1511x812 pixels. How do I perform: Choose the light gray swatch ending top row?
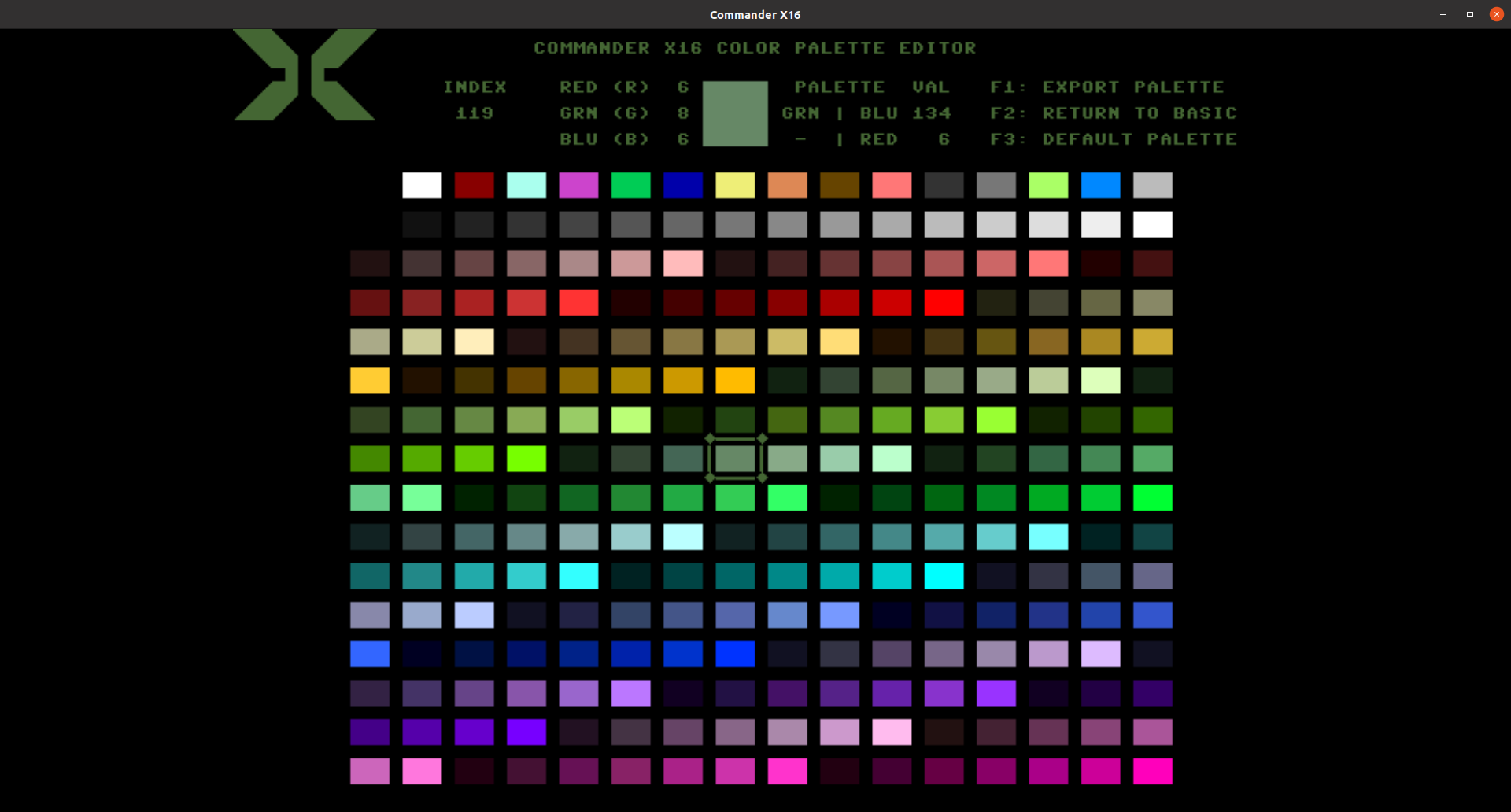tap(1153, 186)
